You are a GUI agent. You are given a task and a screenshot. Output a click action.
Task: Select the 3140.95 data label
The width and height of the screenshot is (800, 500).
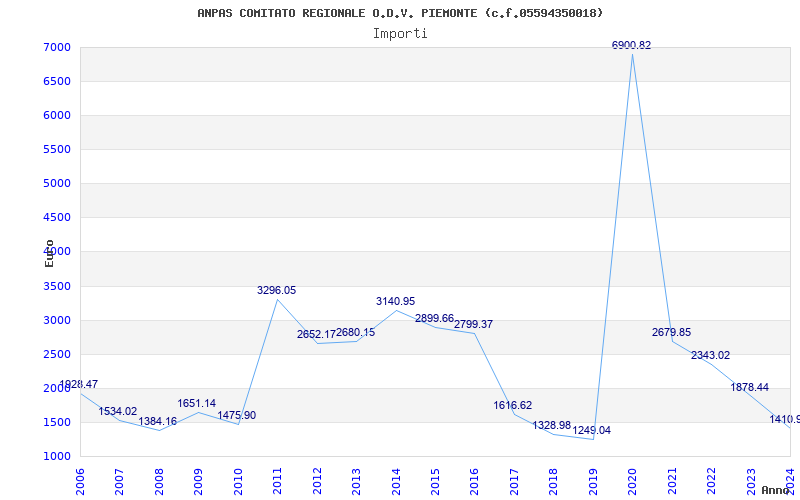(395, 302)
